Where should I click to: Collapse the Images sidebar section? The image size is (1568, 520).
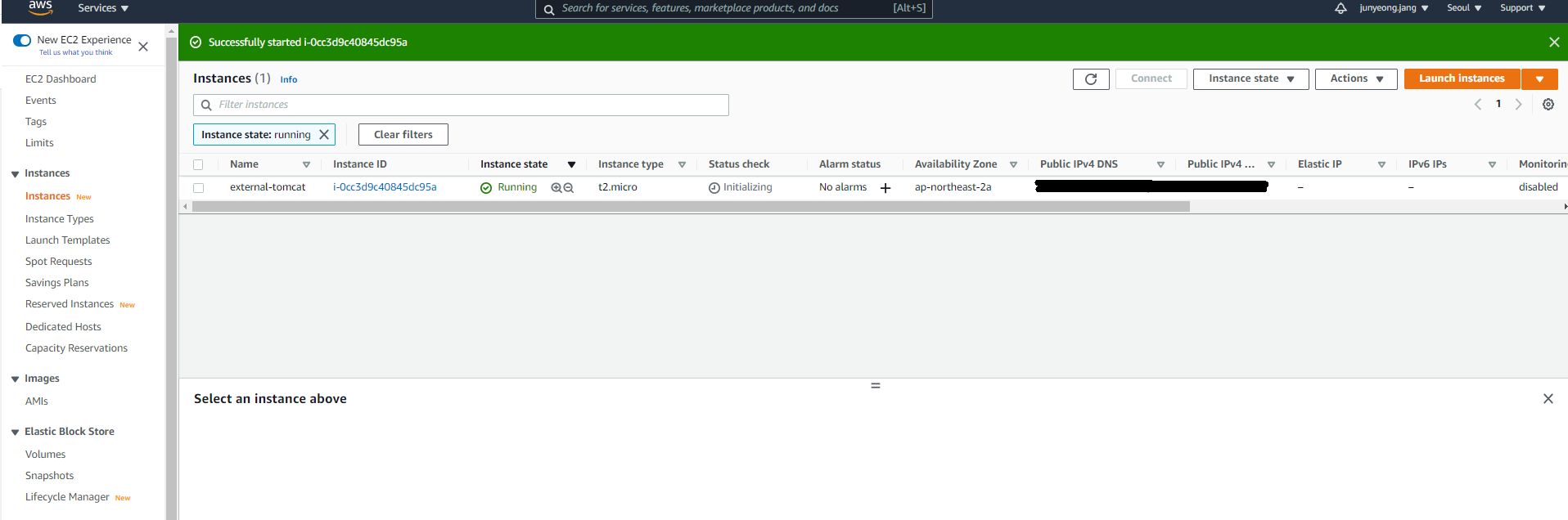[x=15, y=379]
